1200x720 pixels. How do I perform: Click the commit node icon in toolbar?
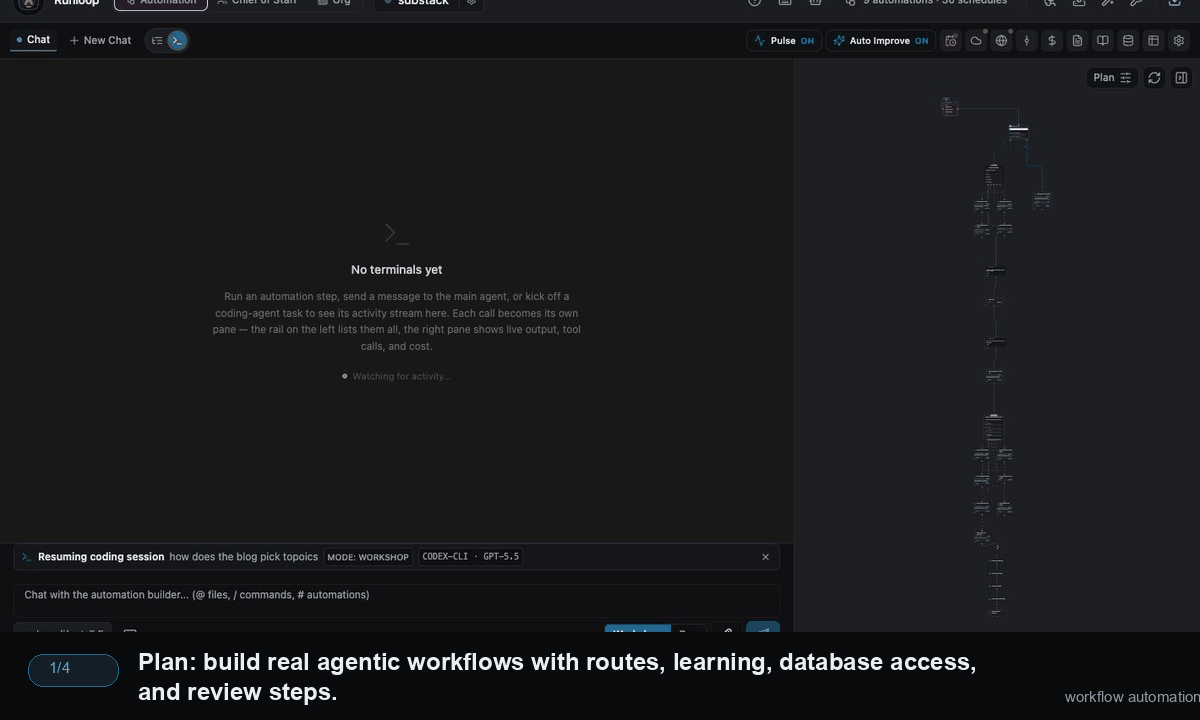pyautogui.click(x=1026, y=41)
